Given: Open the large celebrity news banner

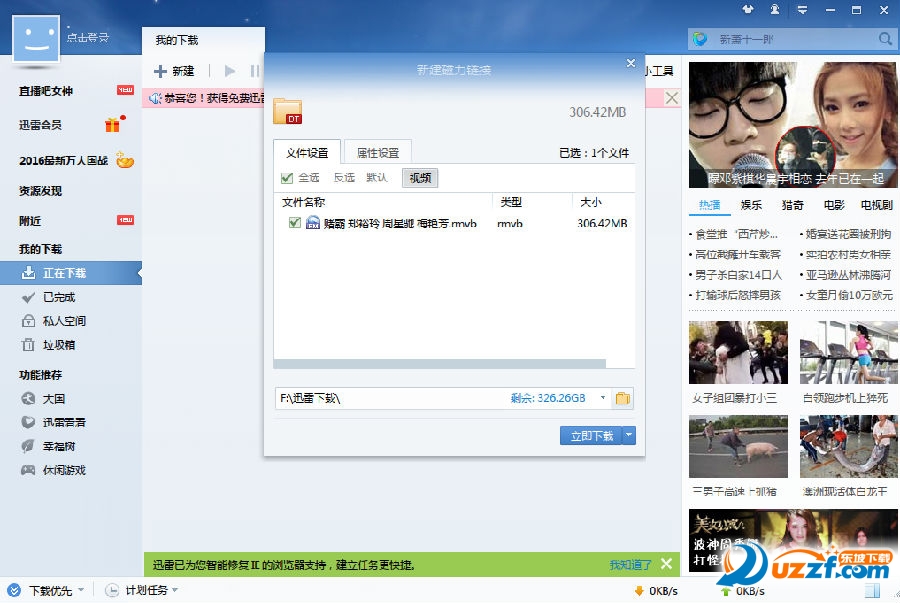Looking at the screenshot, I should pos(793,125).
